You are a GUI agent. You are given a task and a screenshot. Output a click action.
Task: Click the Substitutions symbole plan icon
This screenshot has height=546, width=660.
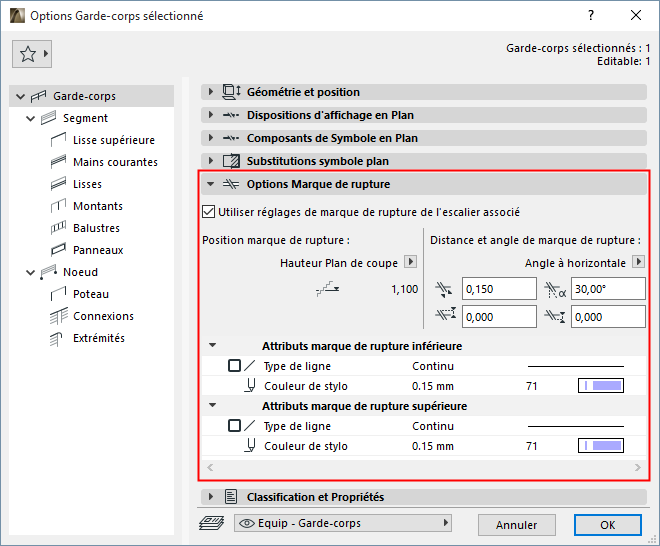(231, 161)
